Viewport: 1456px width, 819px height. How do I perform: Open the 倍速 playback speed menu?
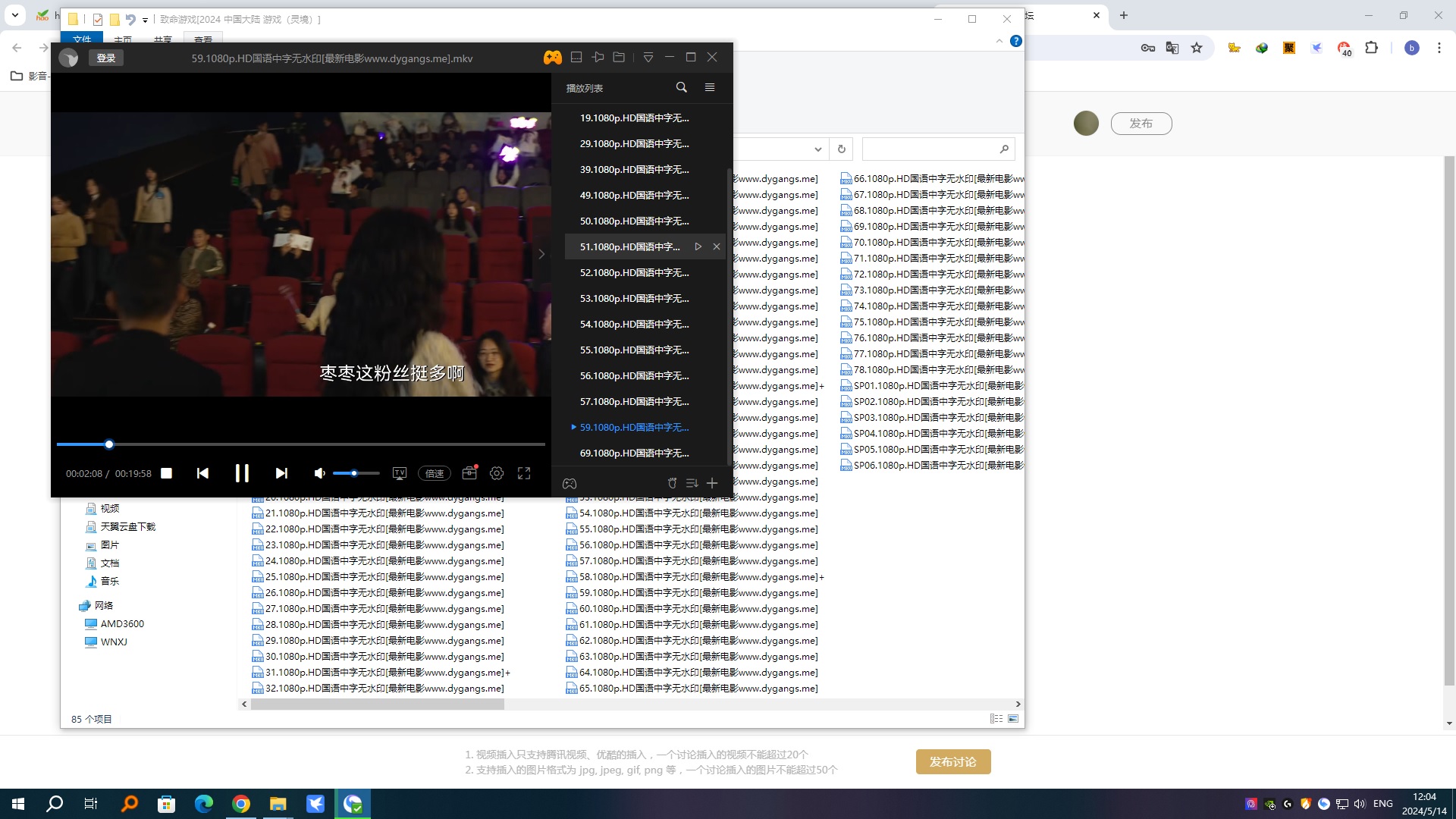pos(435,473)
